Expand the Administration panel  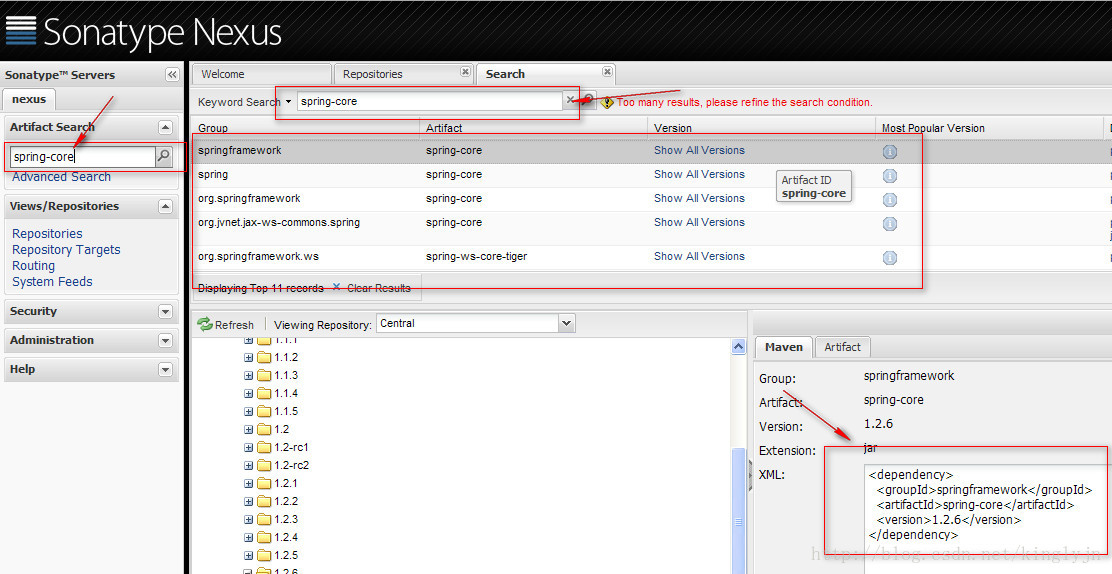click(x=165, y=341)
